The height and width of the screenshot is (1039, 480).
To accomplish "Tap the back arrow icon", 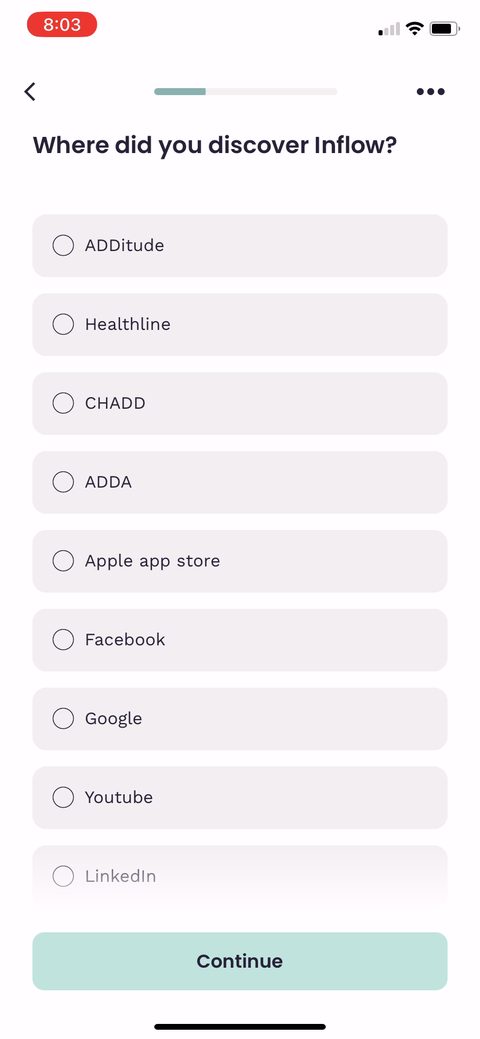I will coord(30,91).
